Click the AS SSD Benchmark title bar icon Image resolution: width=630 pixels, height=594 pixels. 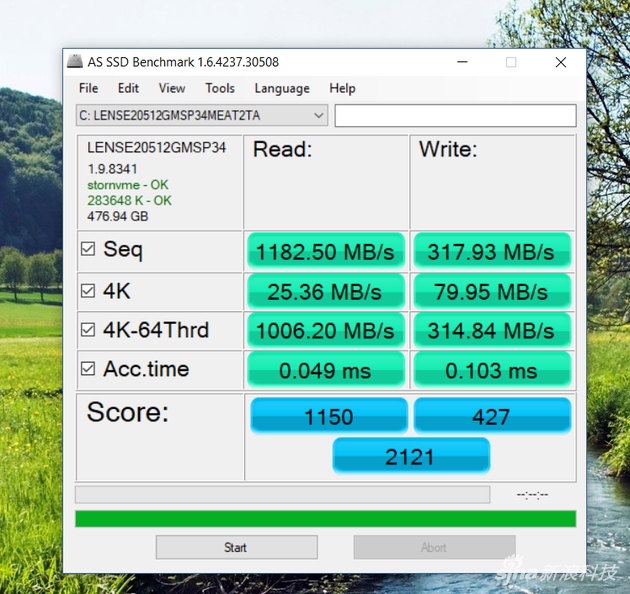75,61
